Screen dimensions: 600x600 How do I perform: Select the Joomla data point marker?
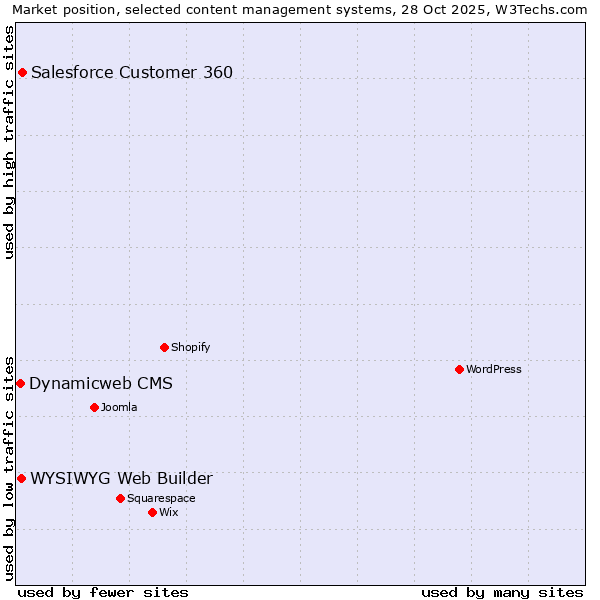coord(94,407)
